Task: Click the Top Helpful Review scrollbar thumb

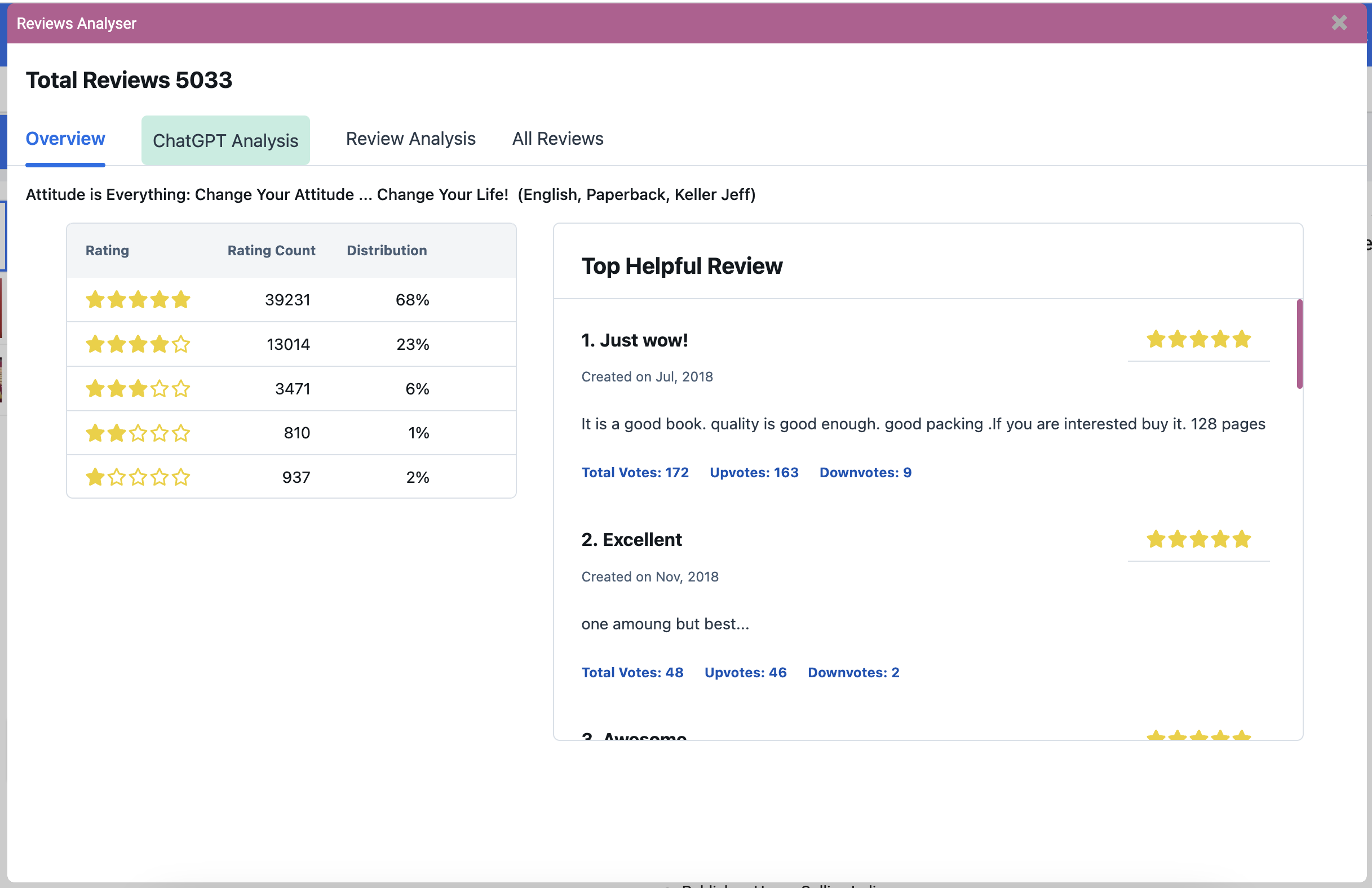Action: coord(1299,344)
